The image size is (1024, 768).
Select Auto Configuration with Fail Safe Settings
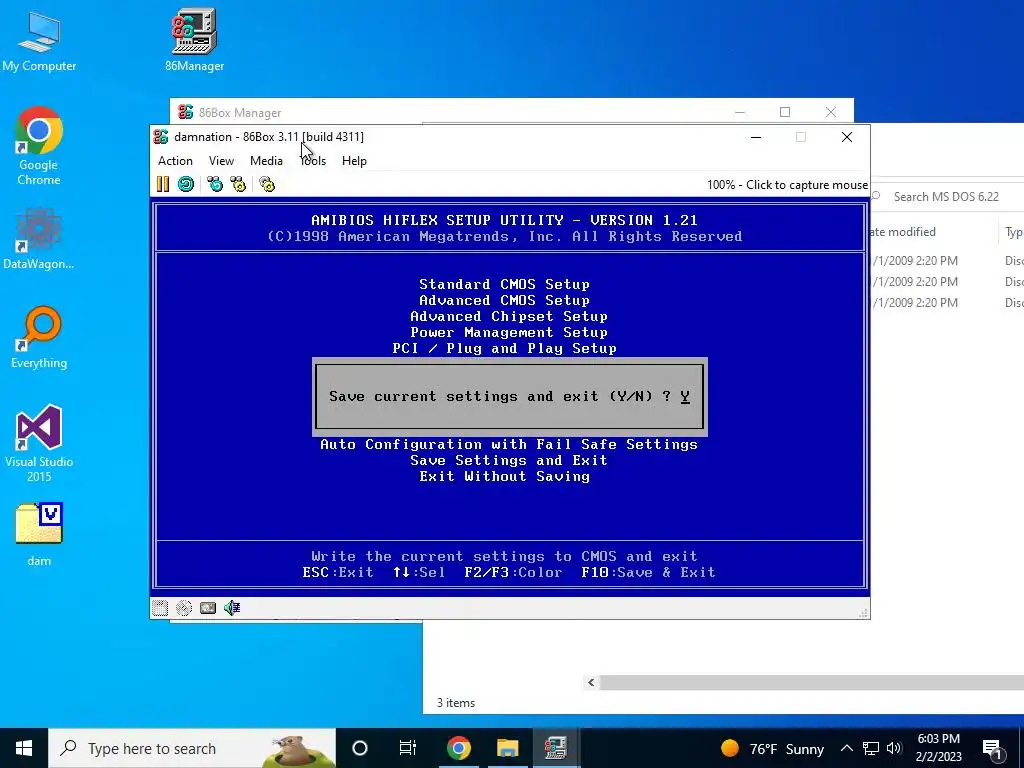[509, 444]
